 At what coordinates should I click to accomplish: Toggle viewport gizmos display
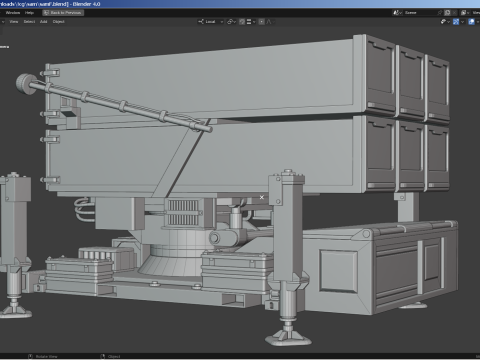point(456,22)
